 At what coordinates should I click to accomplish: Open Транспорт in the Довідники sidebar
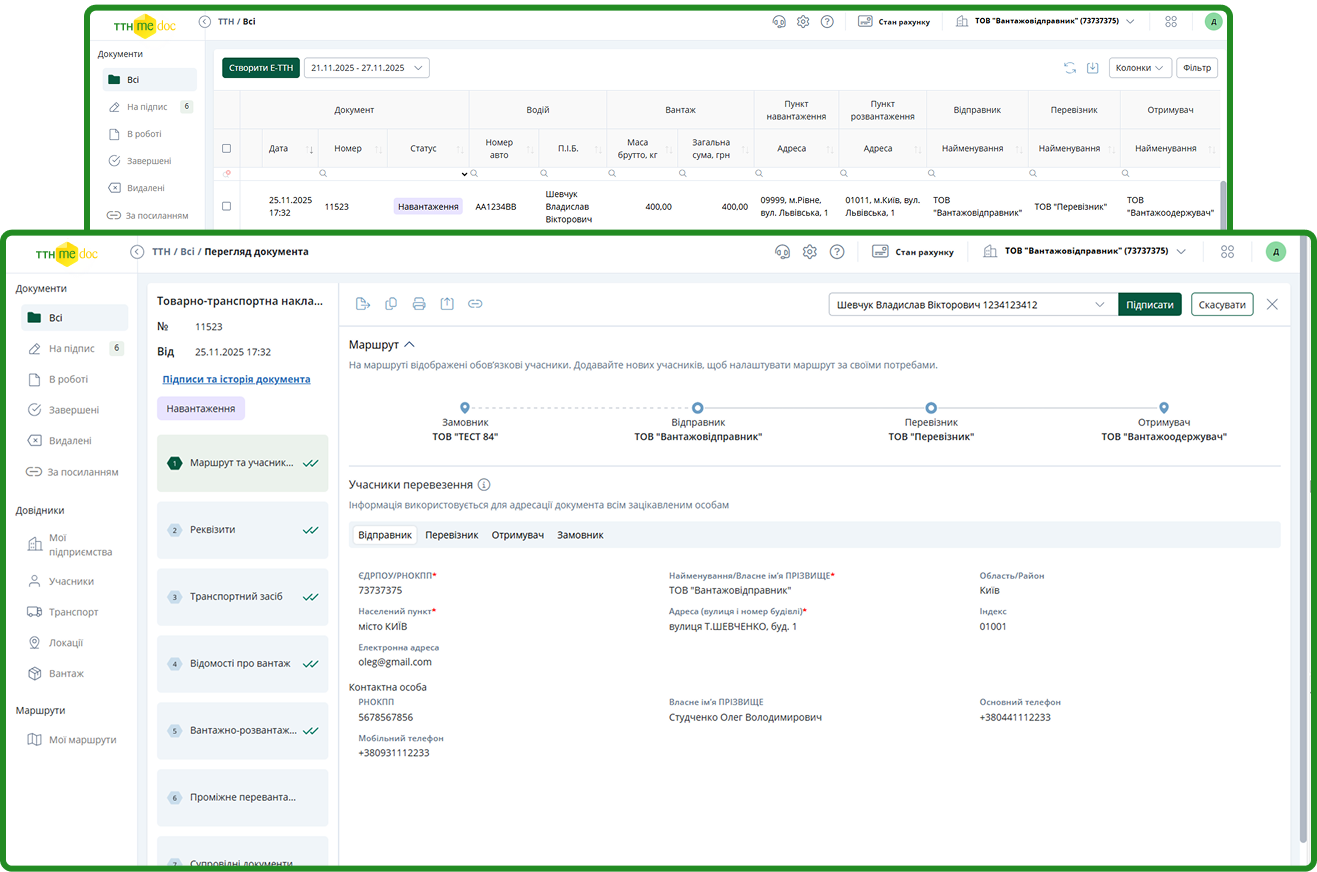click(x=73, y=612)
